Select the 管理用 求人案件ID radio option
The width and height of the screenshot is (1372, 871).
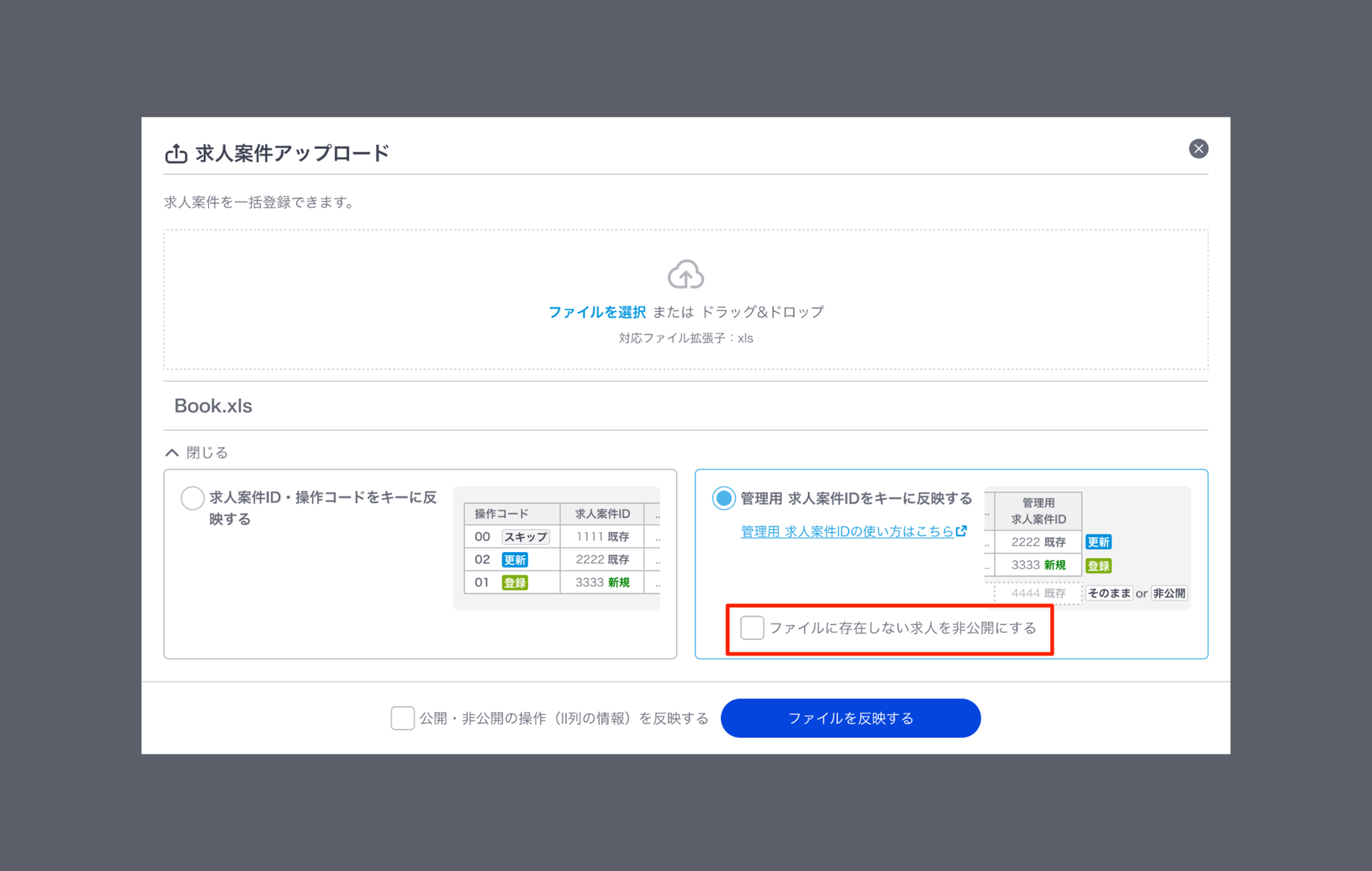[x=724, y=498]
